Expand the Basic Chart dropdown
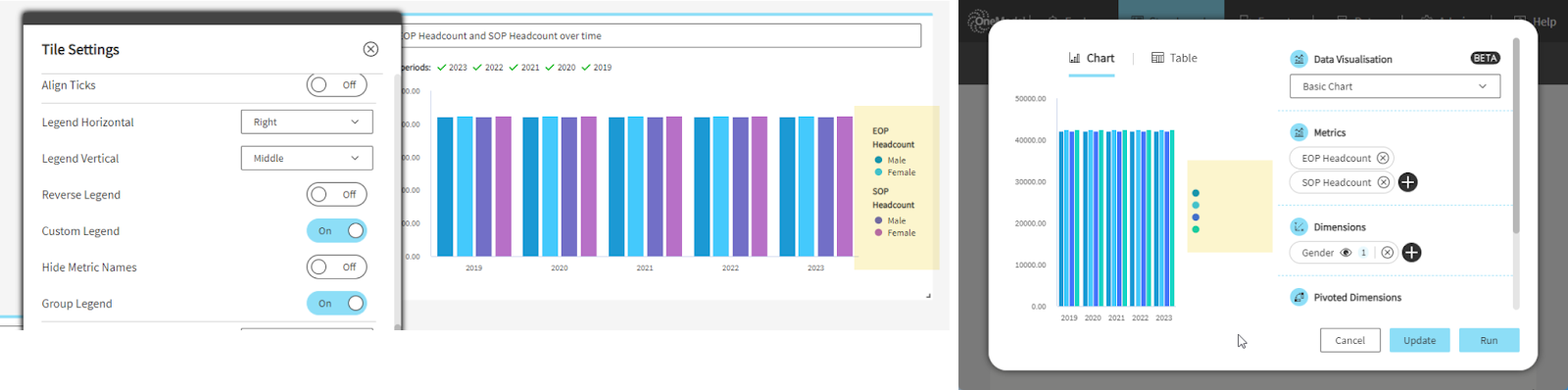Image resolution: width=1568 pixels, height=390 pixels. point(1395,86)
